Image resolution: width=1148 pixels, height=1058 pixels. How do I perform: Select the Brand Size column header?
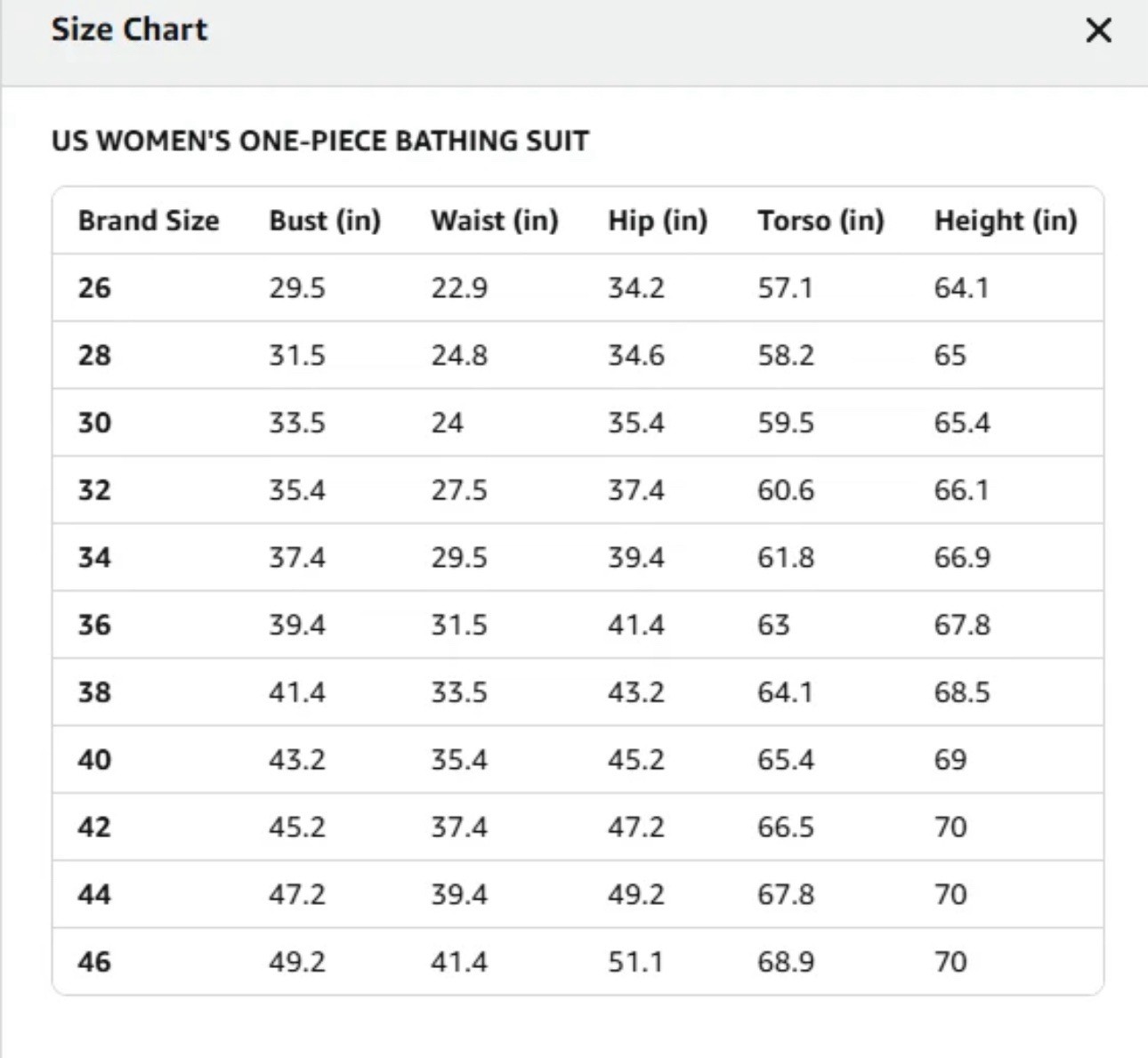pyautogui.click(x=149, y=221)
